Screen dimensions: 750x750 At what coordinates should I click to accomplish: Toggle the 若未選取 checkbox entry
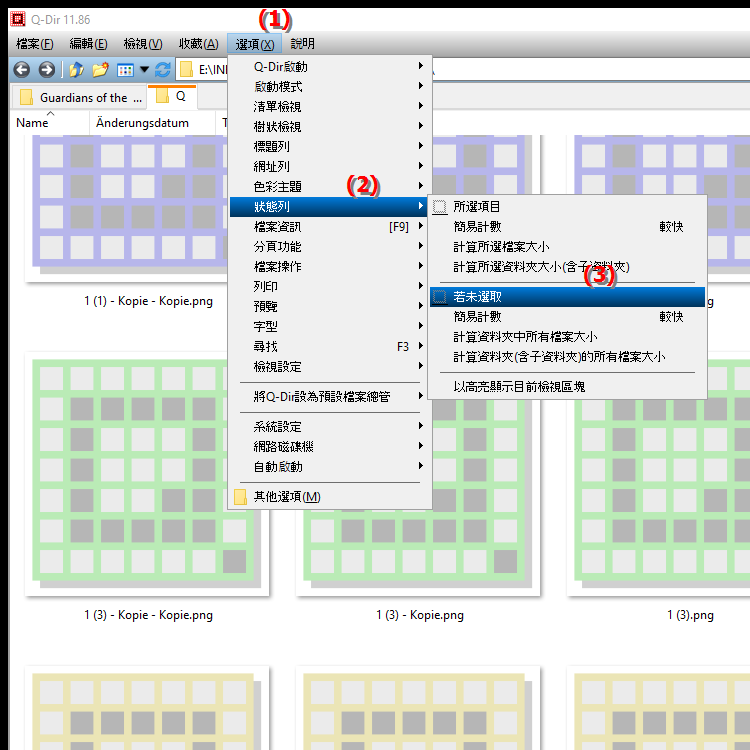pos(567,297)
